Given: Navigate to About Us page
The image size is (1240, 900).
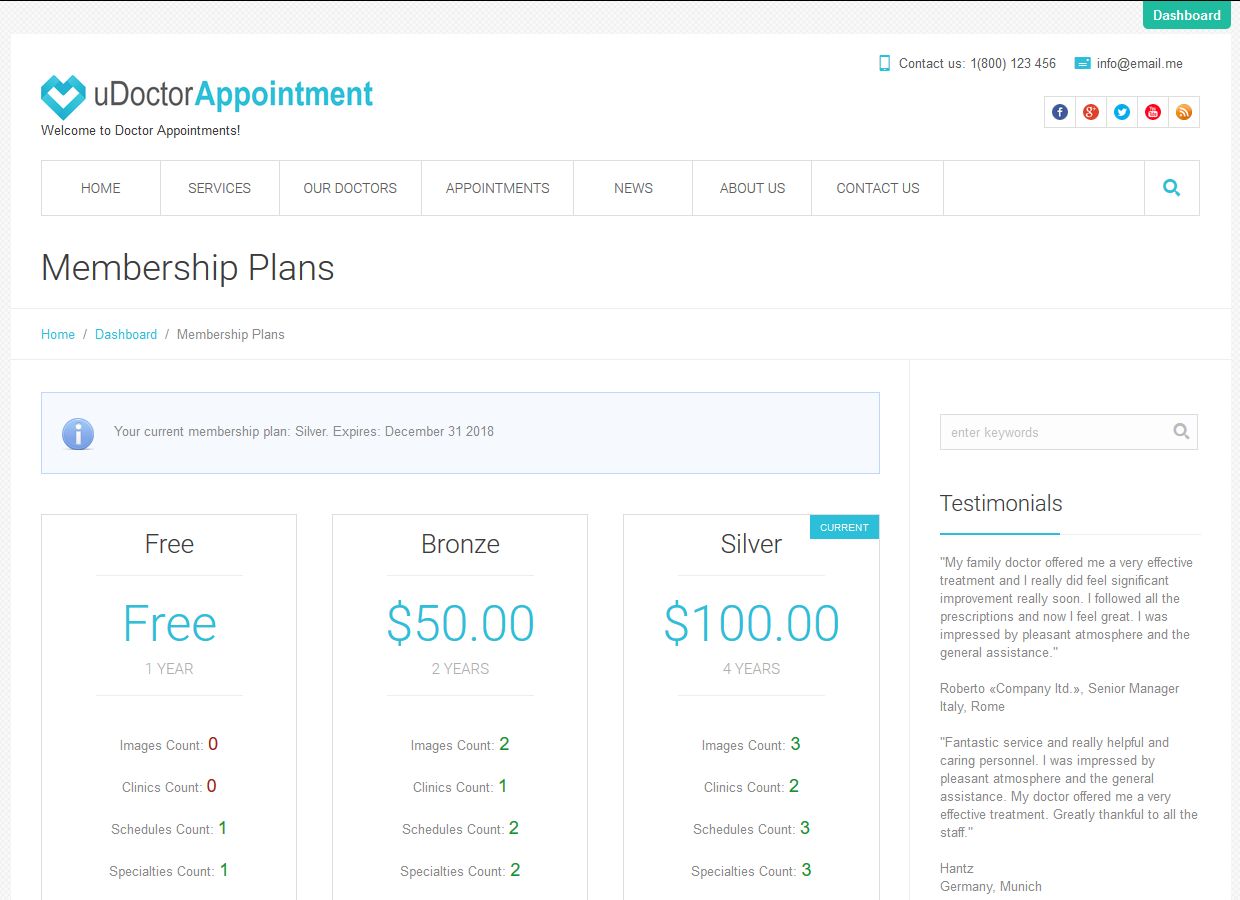Looking at the screenshot, I should pos(752,188).
